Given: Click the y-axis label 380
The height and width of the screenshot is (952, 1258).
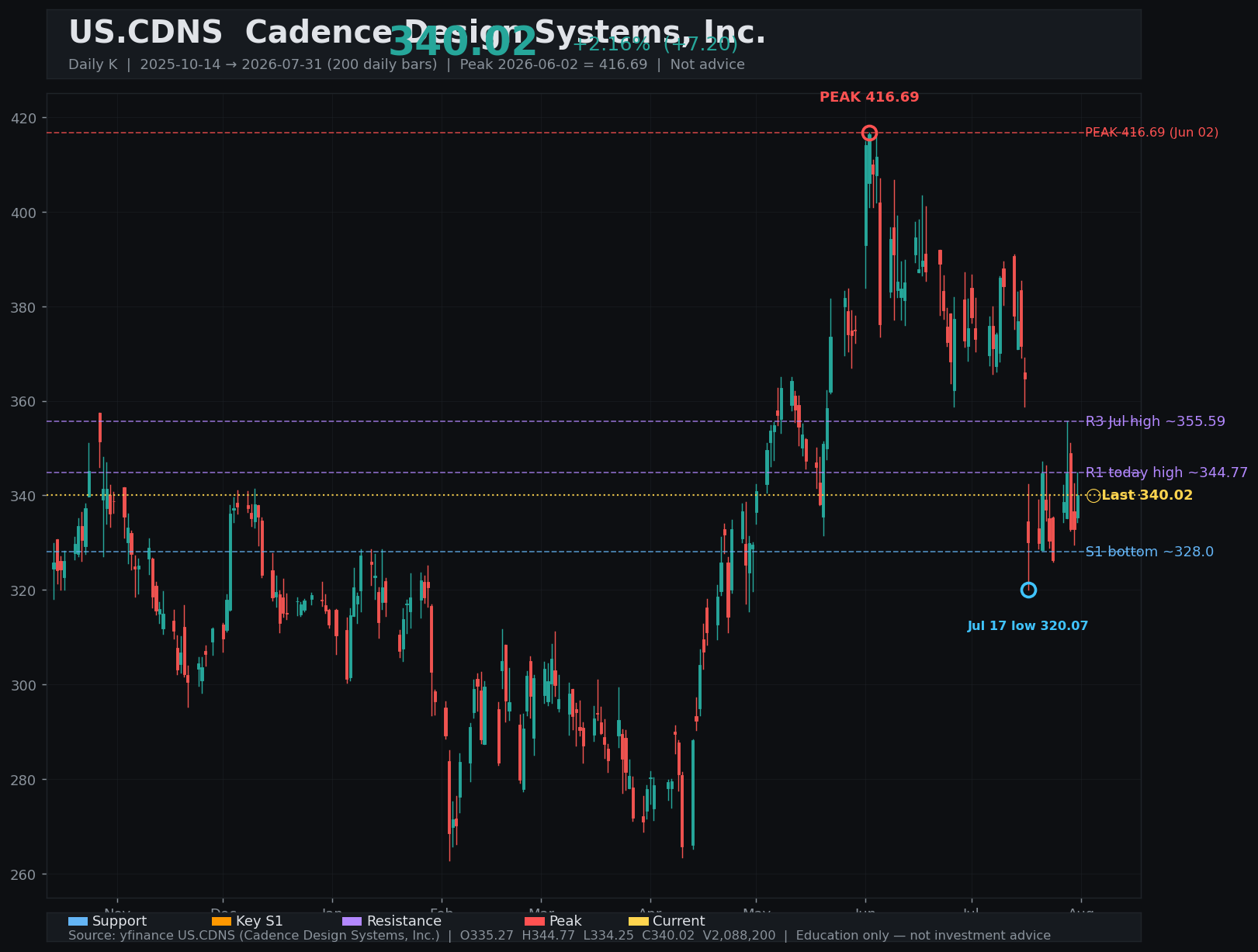Looking at the screenshot, I should click(x=25, y=307).
